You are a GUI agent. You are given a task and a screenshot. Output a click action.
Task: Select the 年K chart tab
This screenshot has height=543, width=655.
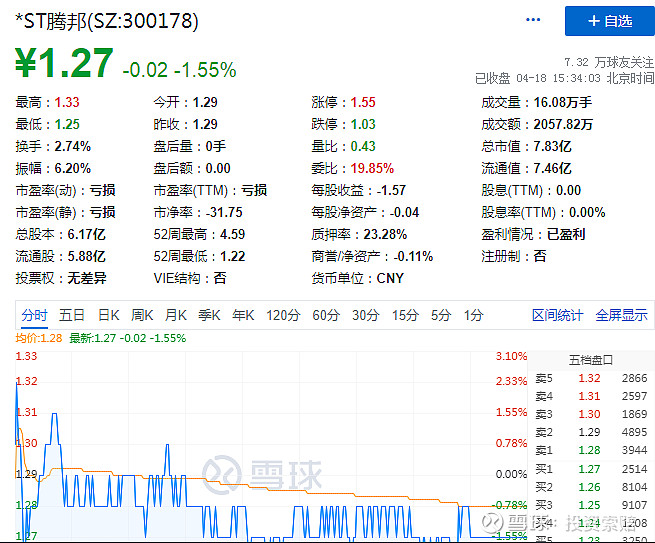pos(243,315)
